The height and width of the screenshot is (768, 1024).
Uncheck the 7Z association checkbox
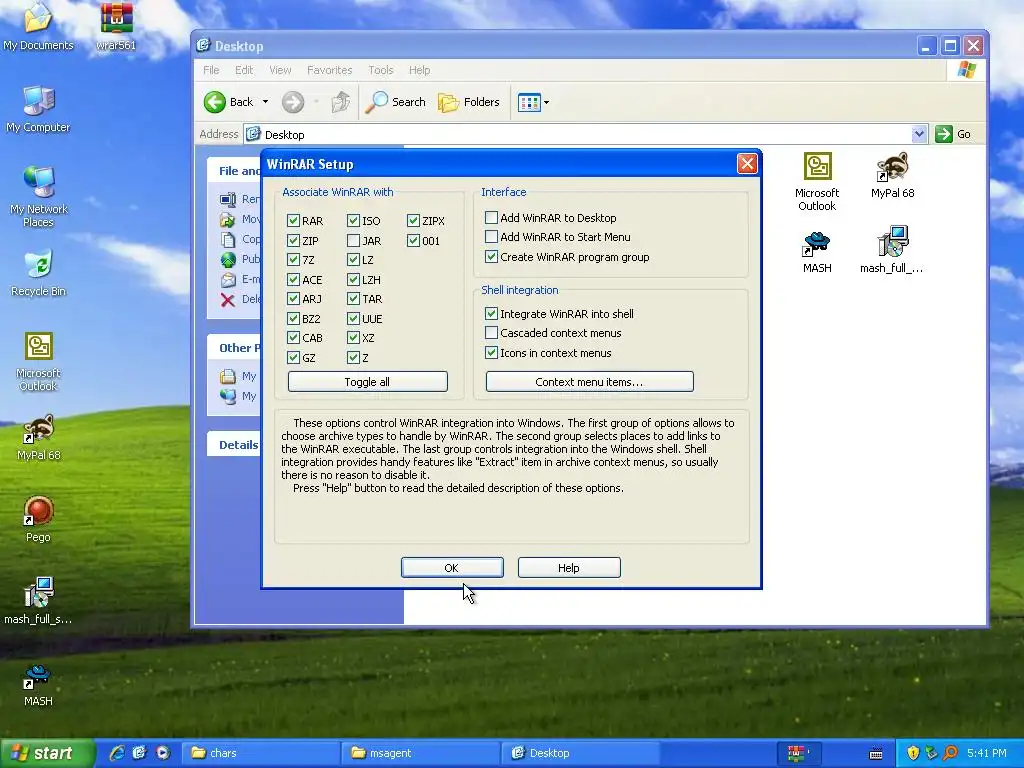pyautogui.click(x=293, y=259)
